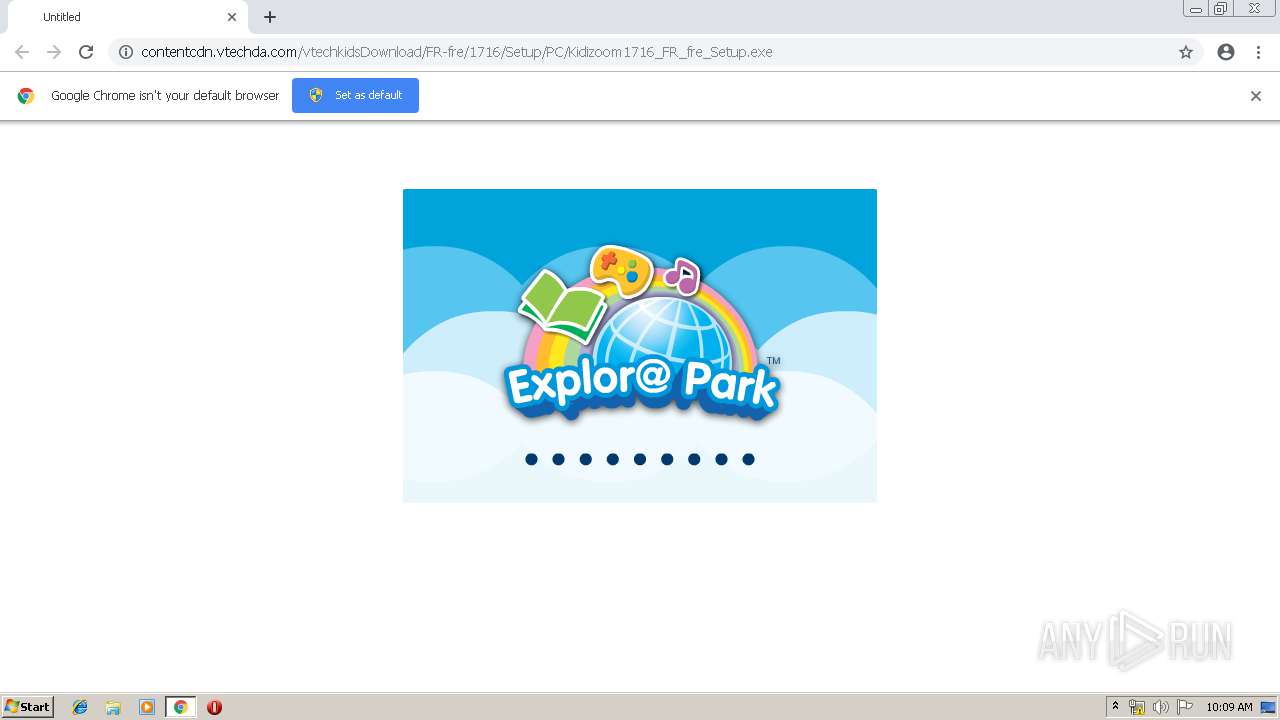Open the network status tray icon

(x=1137, y=707)
